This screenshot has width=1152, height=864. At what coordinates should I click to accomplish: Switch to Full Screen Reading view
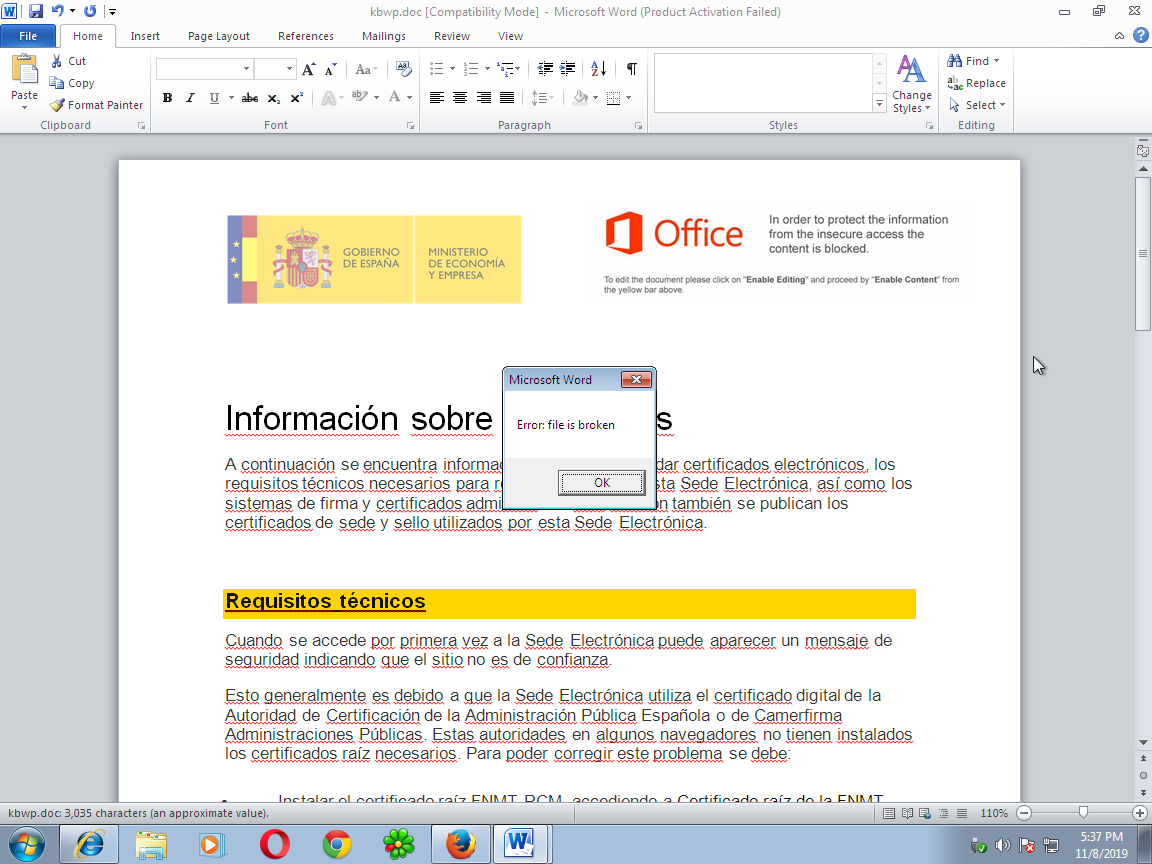907,813
